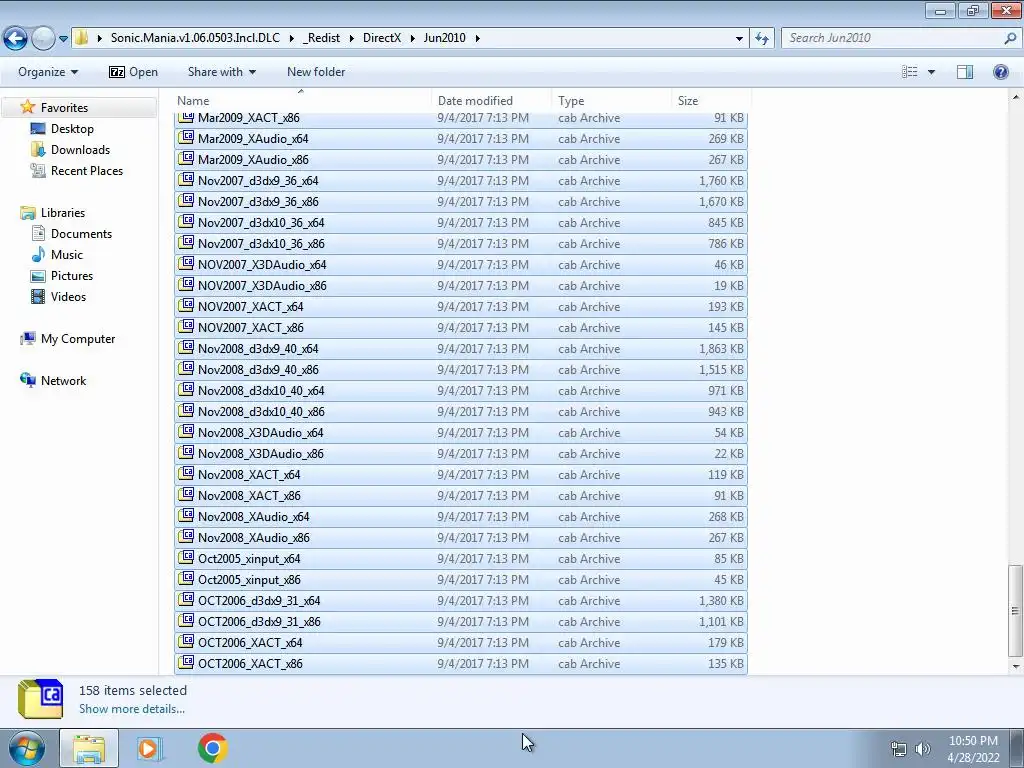
Task: Select file name Nov2007_d3dx10_36_x86
Action: (x=261, y=244)
